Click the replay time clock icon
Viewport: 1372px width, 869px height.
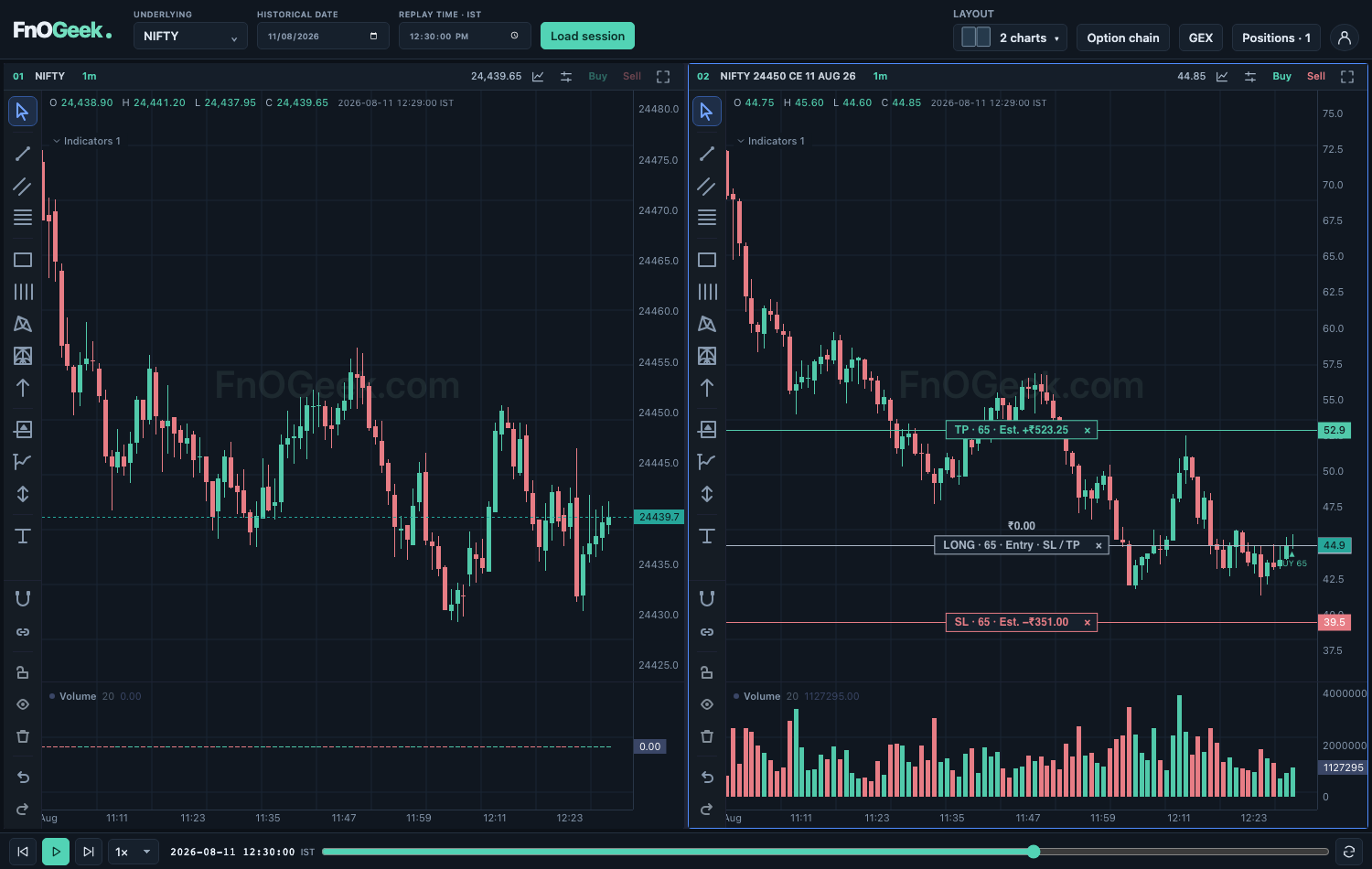(x=514, y=37)
